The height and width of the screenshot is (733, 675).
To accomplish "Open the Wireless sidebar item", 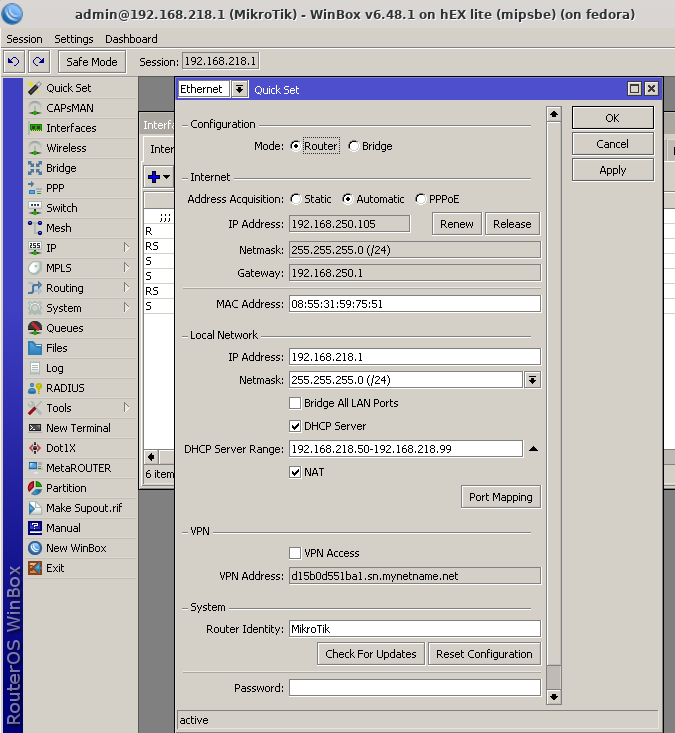I will point(80,148).
